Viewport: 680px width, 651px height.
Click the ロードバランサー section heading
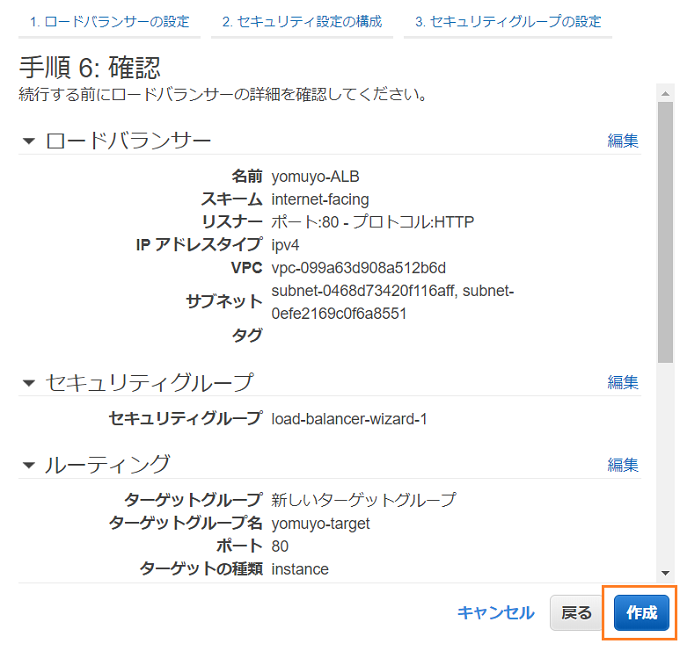coord(128,141)
